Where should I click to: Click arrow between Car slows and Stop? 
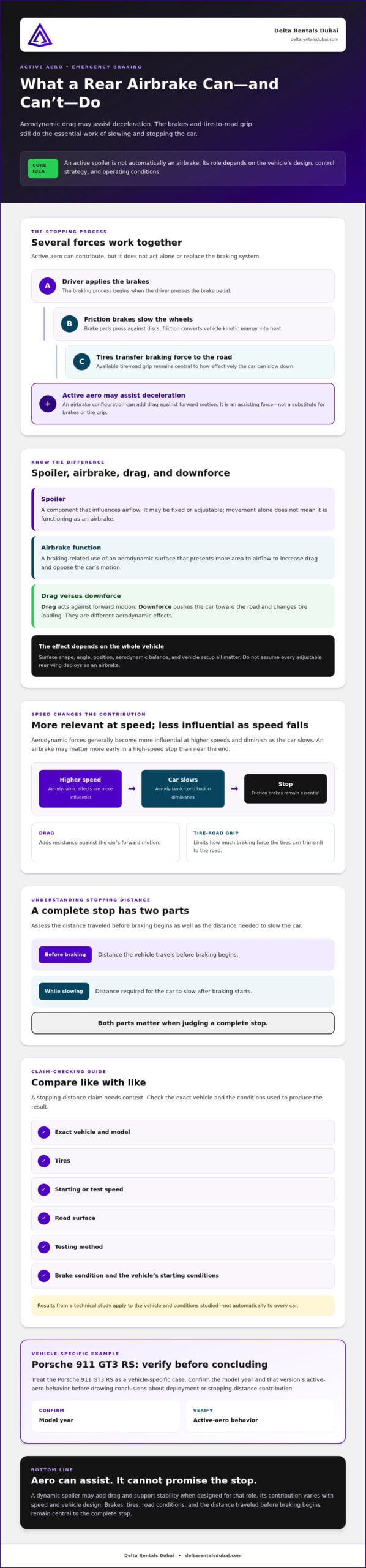pos(234,788)
